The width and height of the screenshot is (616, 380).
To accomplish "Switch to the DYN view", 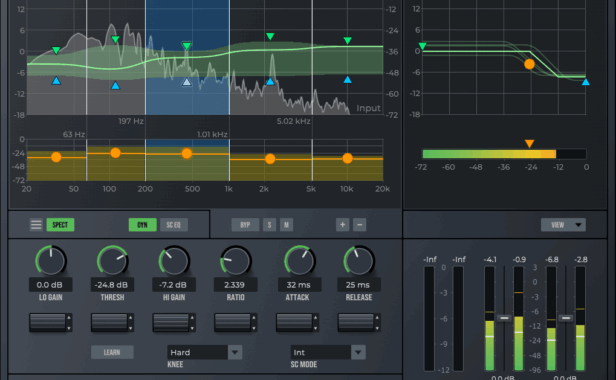I will (x=142, y=225).
